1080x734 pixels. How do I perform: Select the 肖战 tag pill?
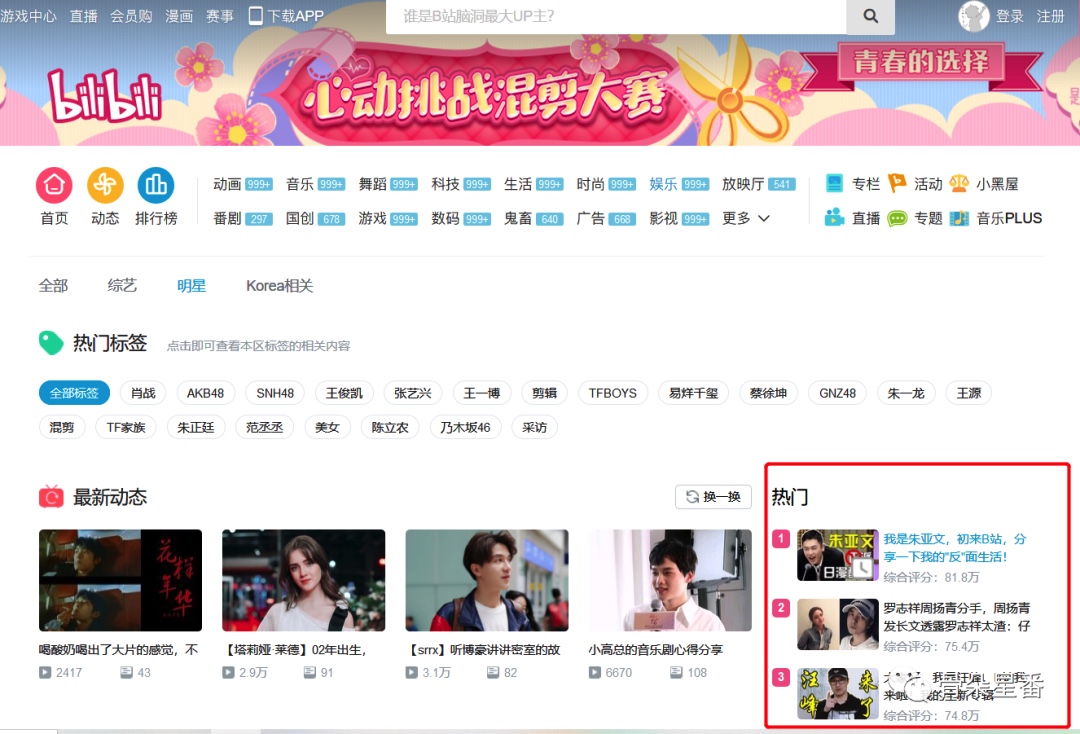(143, 393)
